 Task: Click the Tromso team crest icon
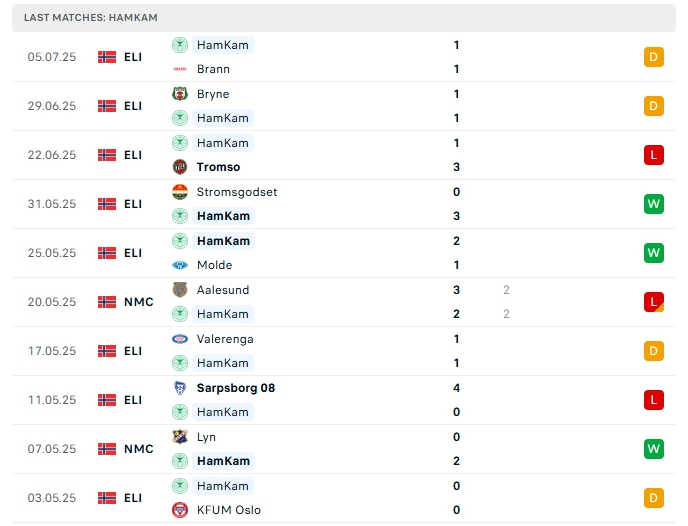click(180, 167)
